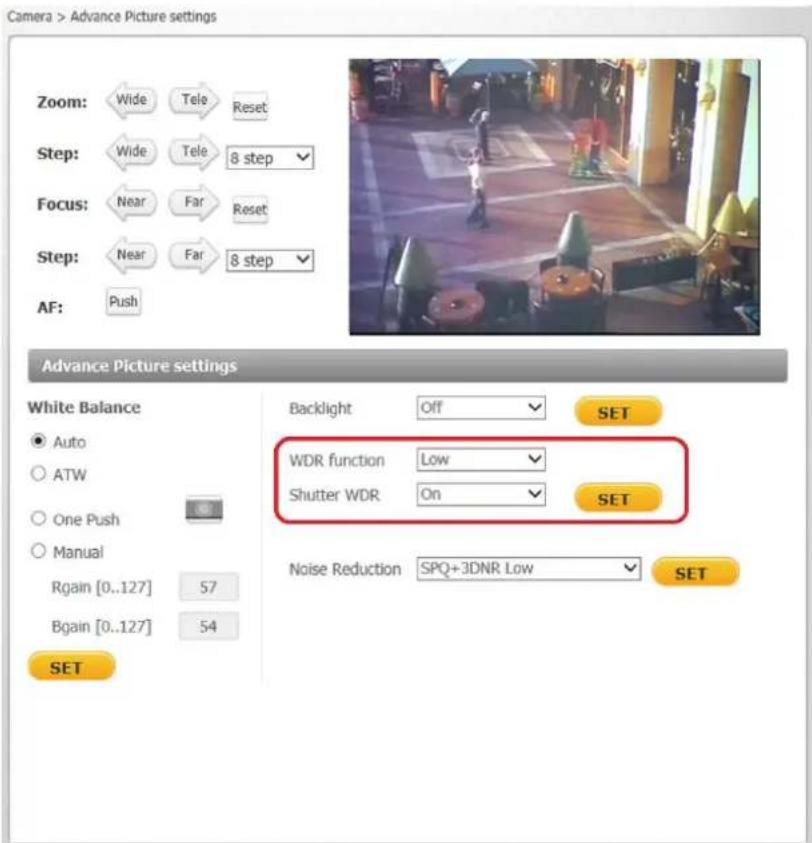This screenshot has height=843, width=812.
Task: Open the Backlight dropdown
Action: tap(481, 408)
